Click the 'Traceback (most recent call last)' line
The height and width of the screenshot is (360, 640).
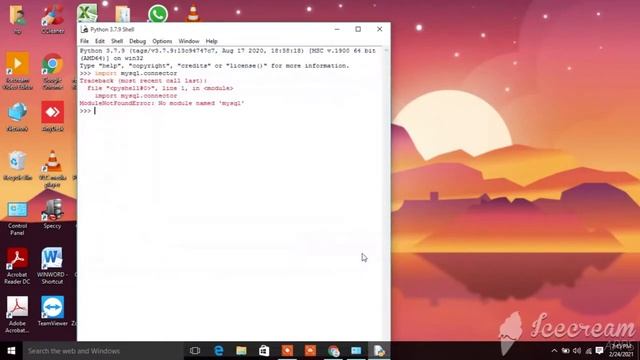[x=143, y=81]
